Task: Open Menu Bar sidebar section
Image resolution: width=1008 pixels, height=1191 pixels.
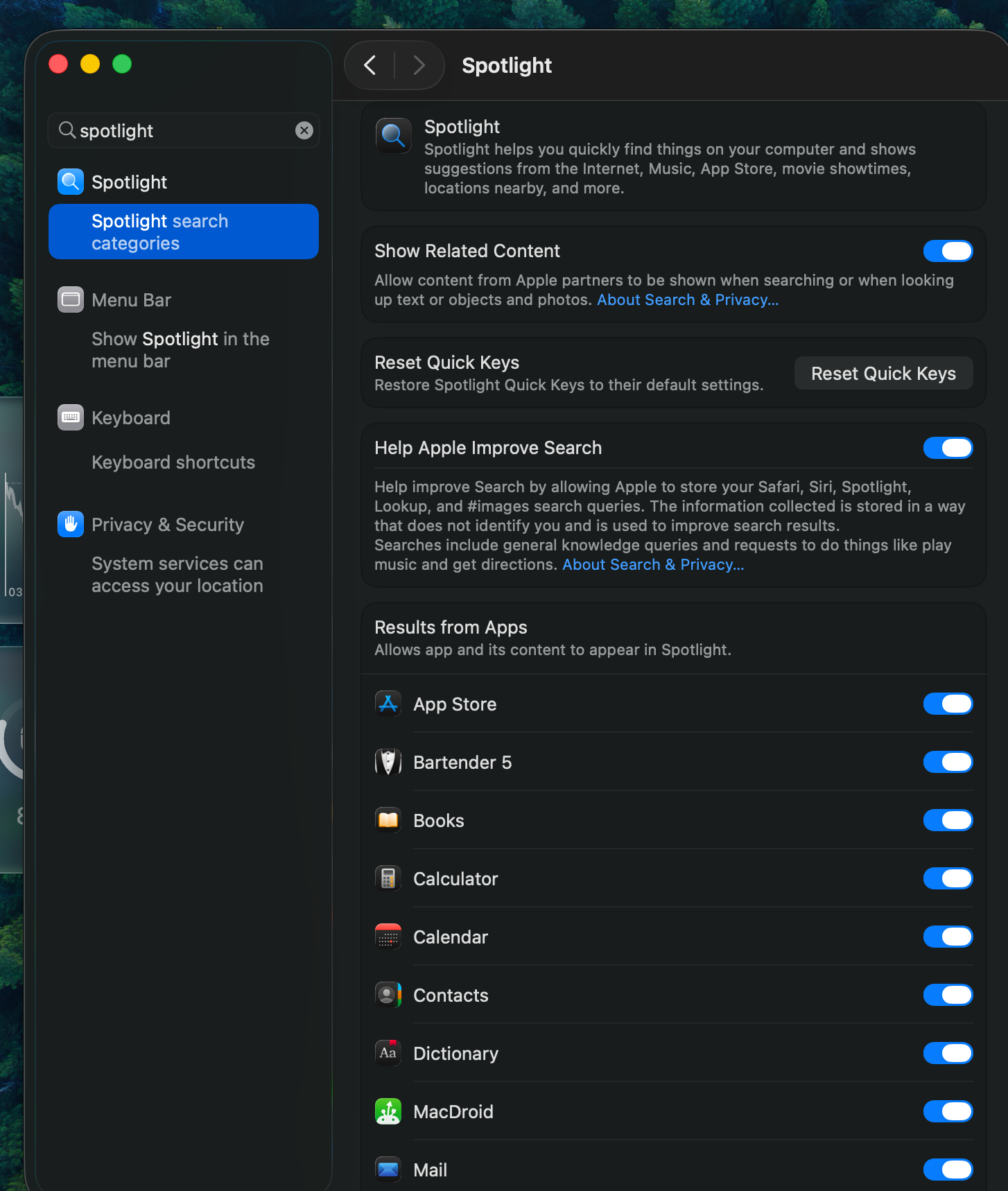Action: (x=184, y=299)
